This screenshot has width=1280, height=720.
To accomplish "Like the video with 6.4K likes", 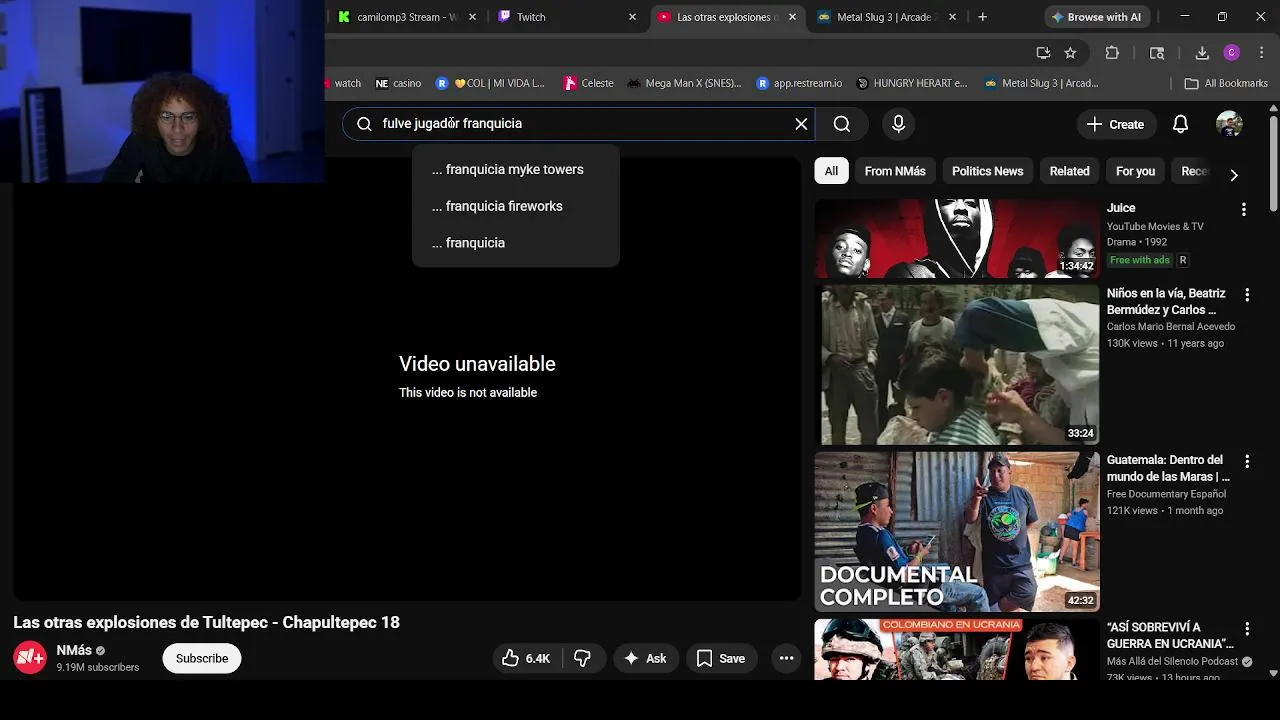I will tap(527, 658).
